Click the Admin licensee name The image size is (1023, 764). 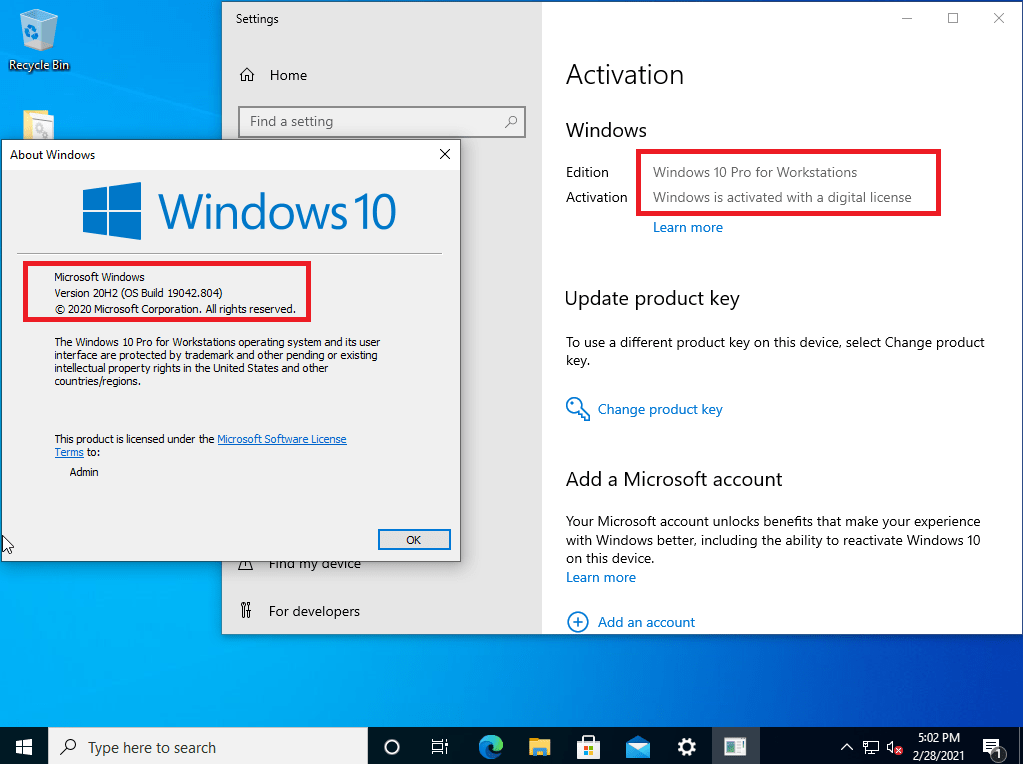point(84,472)
